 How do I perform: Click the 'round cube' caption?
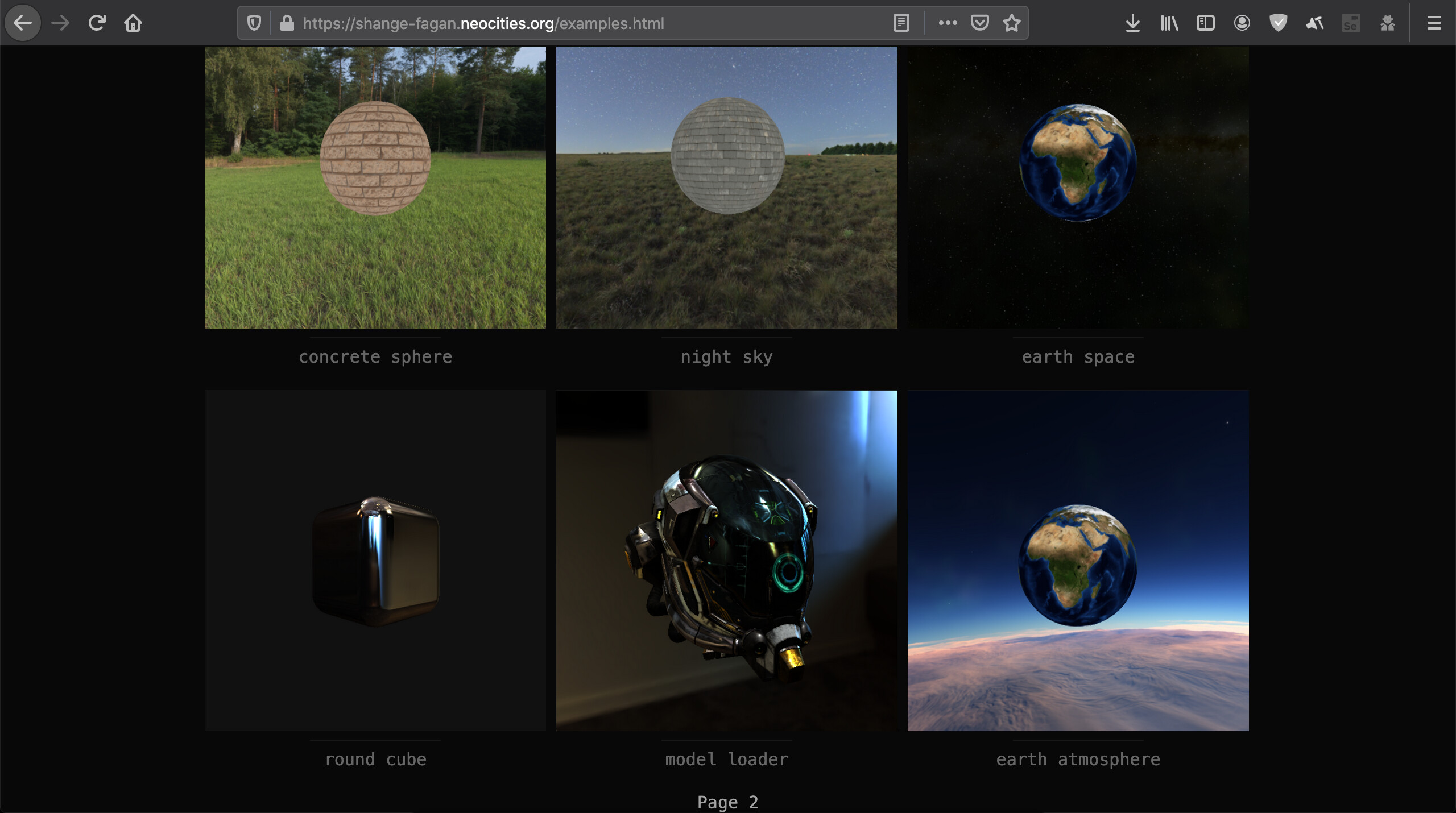pyautogui.click(x=375, y=760)
